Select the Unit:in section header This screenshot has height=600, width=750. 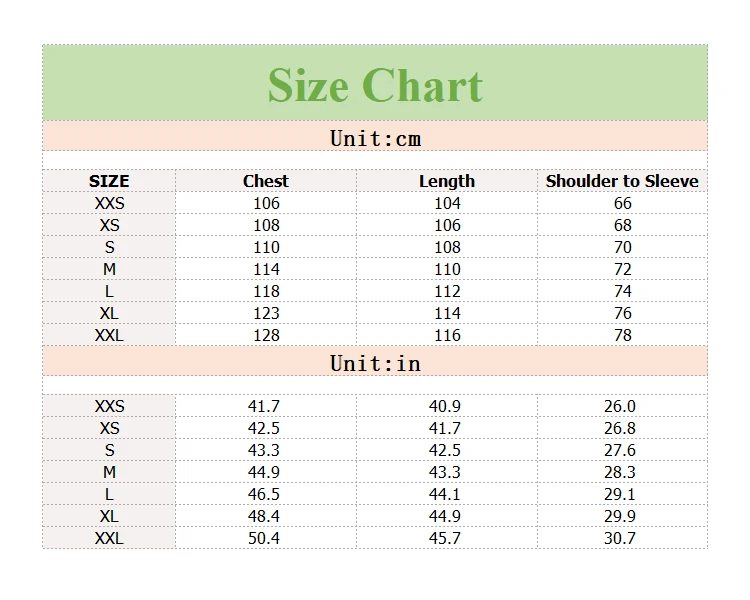click(x=375, y=362)
